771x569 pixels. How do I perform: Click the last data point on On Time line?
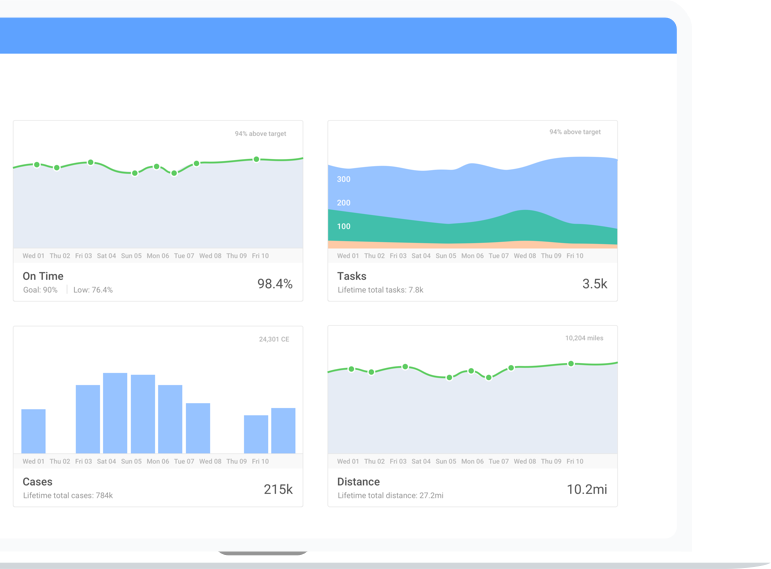coord(256,159)
